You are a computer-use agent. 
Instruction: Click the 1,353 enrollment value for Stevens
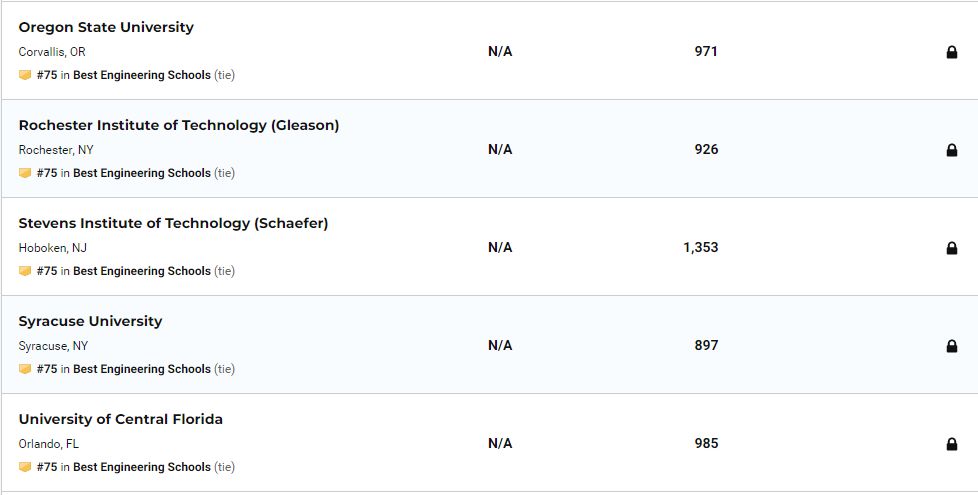coord(700,247)
